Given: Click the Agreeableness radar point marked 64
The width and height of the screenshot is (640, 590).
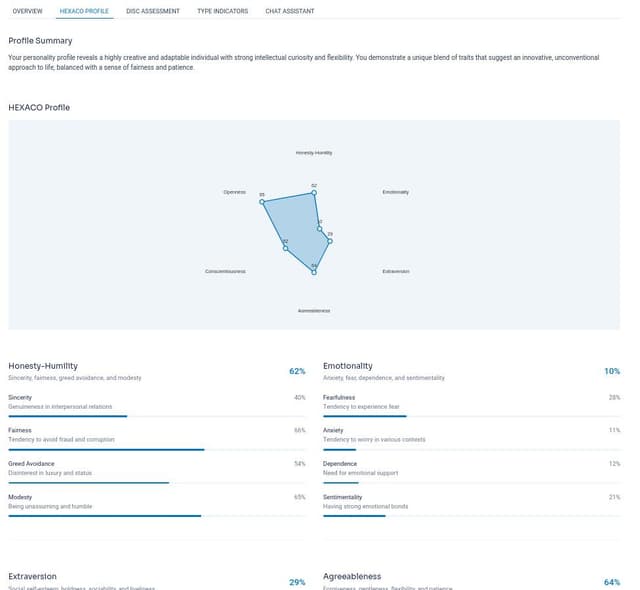Looking at the screenshot, I should [314, 272].
